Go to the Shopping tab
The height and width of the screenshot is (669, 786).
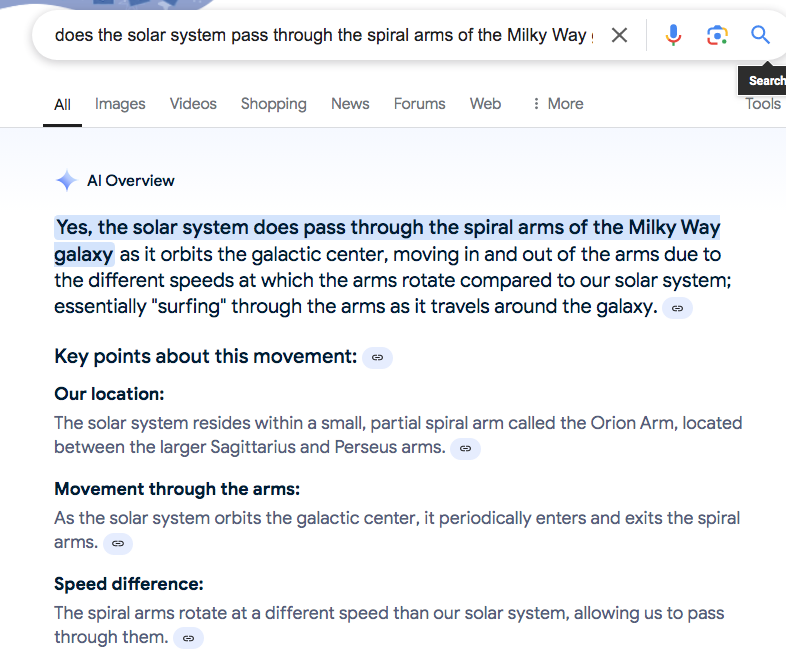pos(273,104)
